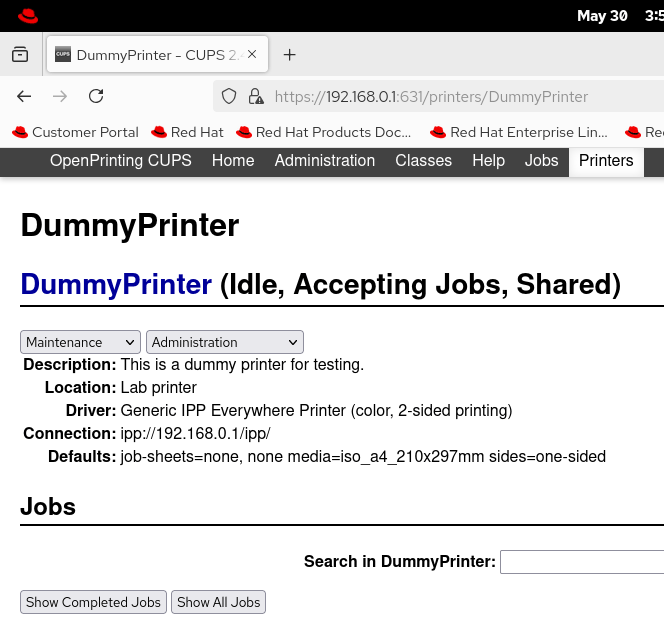The width and height of the screenshot is (664, 630).
Task: Open the Administration nav tab
Action: tap(325, 161)
